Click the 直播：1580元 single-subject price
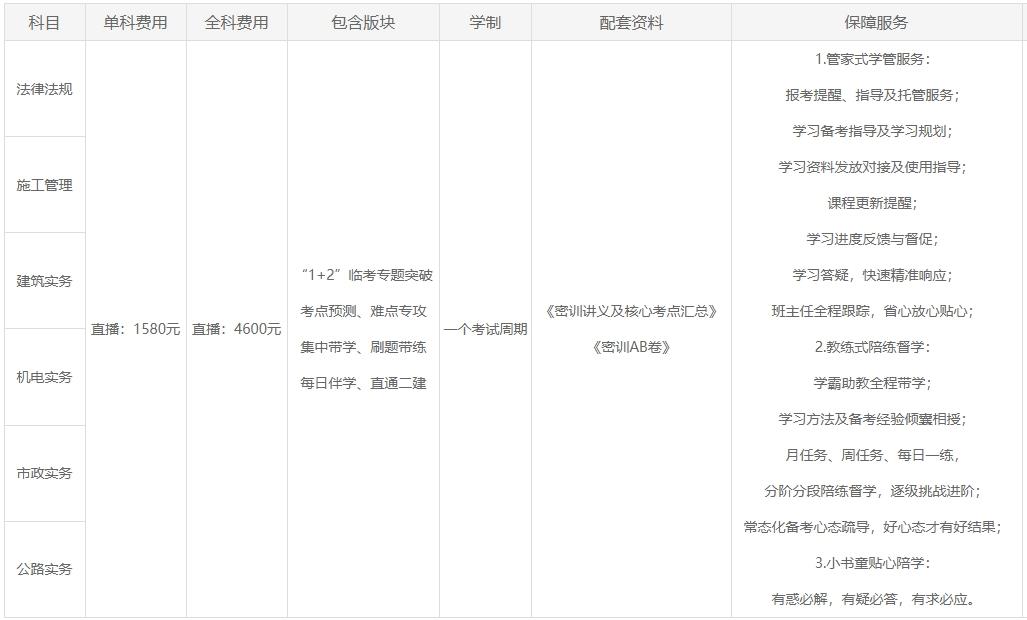Image resolution: width=1027 pixels, height=620 pixels. [x=135, y=329]
